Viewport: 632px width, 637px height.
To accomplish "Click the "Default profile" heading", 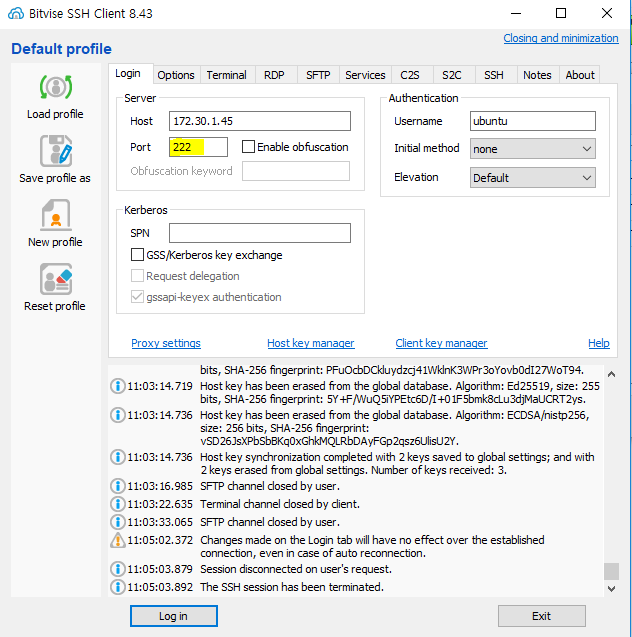I will (61, 49).
